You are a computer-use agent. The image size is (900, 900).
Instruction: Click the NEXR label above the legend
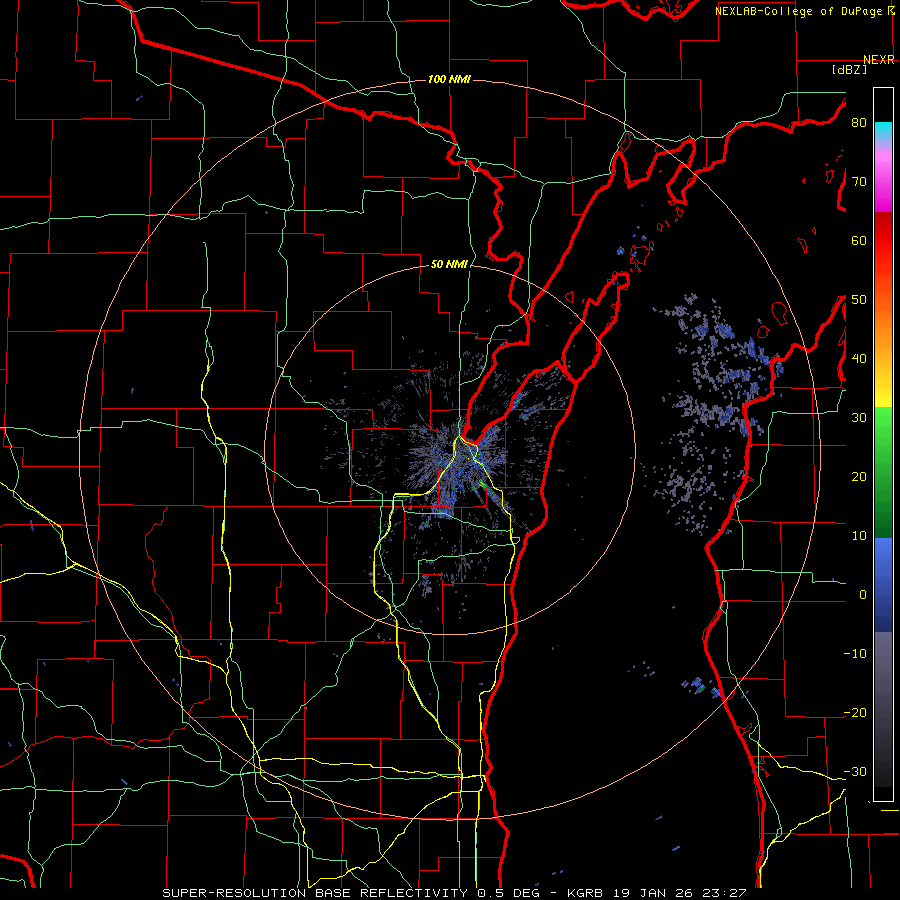pyautogui.click(x=878, y=60)
